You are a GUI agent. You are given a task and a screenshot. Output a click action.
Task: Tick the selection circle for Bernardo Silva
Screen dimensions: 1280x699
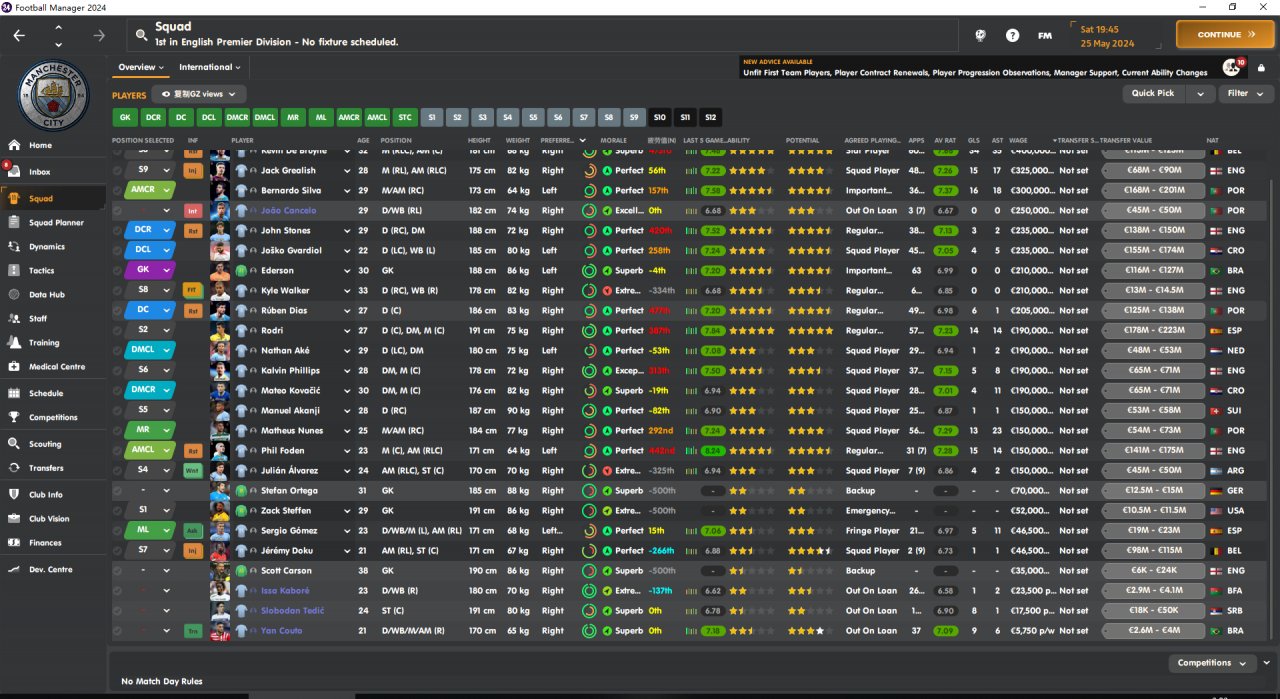tap(118, 190)
